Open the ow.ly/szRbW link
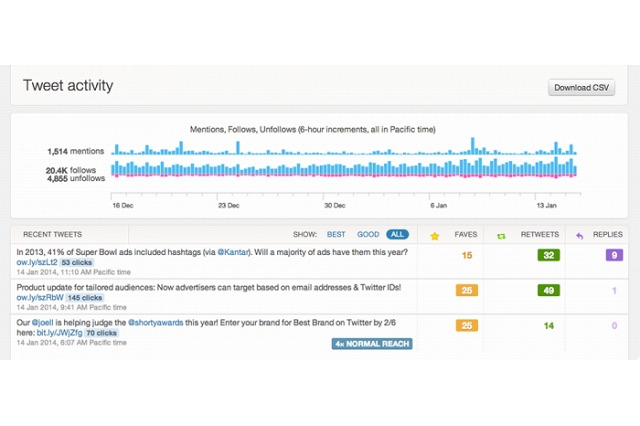 click(39, 297)
